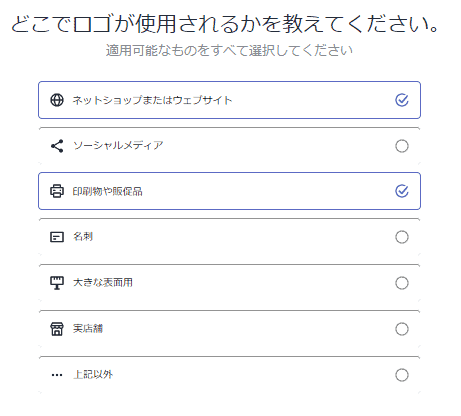Check the 大きな表面用 selection circle

[x=402, y=283]
